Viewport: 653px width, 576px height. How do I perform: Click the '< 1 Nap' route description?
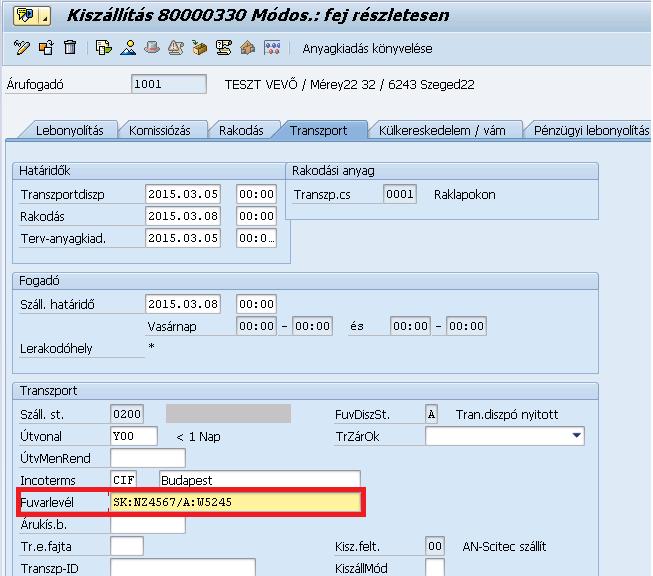pyautogui.click(x=198, y=436)
